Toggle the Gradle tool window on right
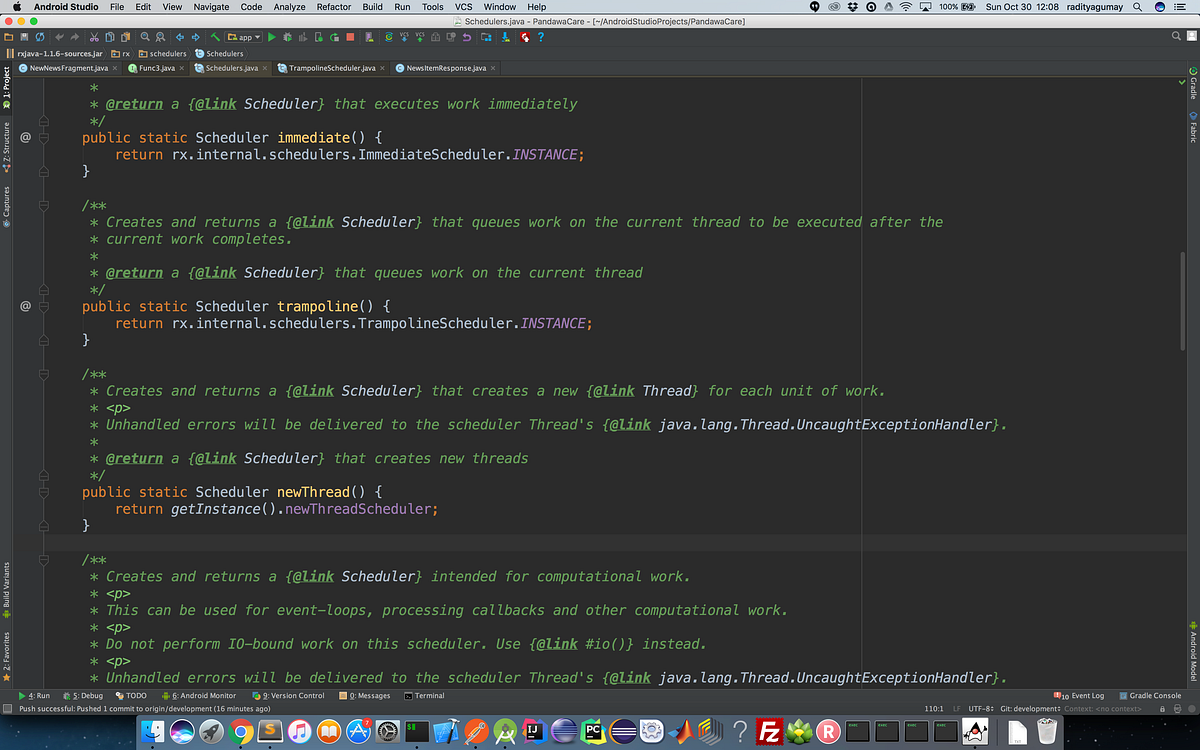This screenshot has height=750, width=1200. point(1193,83)
